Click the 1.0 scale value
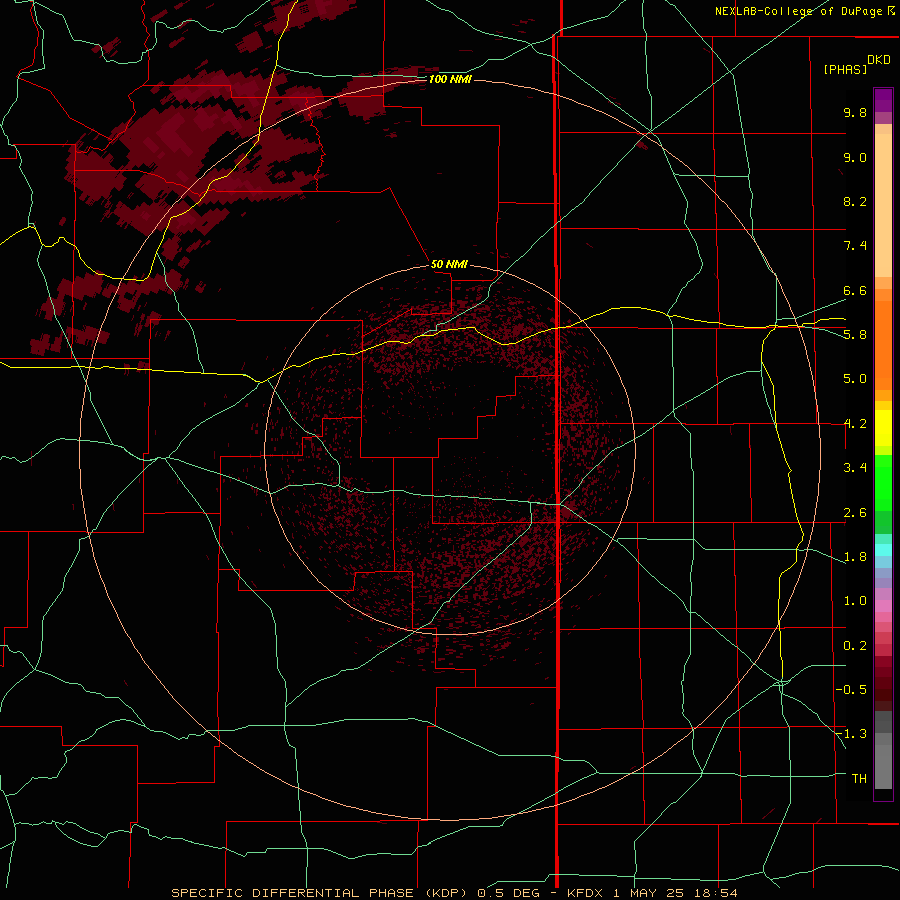 click(855, 601)
